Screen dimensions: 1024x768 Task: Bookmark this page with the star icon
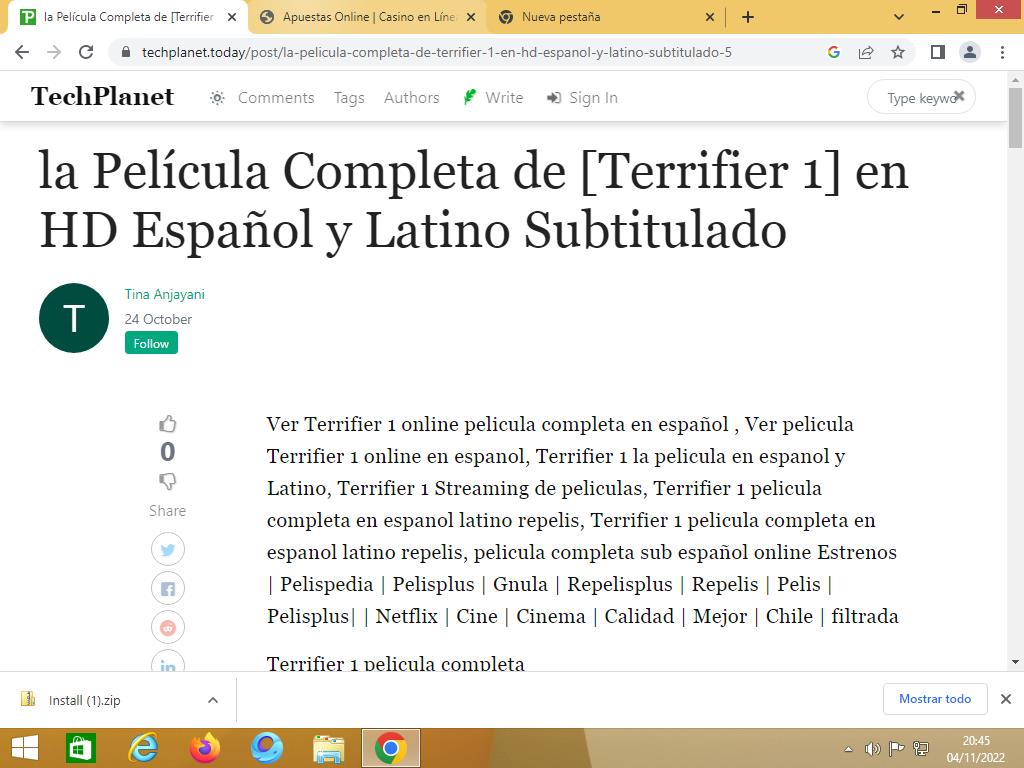[x=898, y=52]
